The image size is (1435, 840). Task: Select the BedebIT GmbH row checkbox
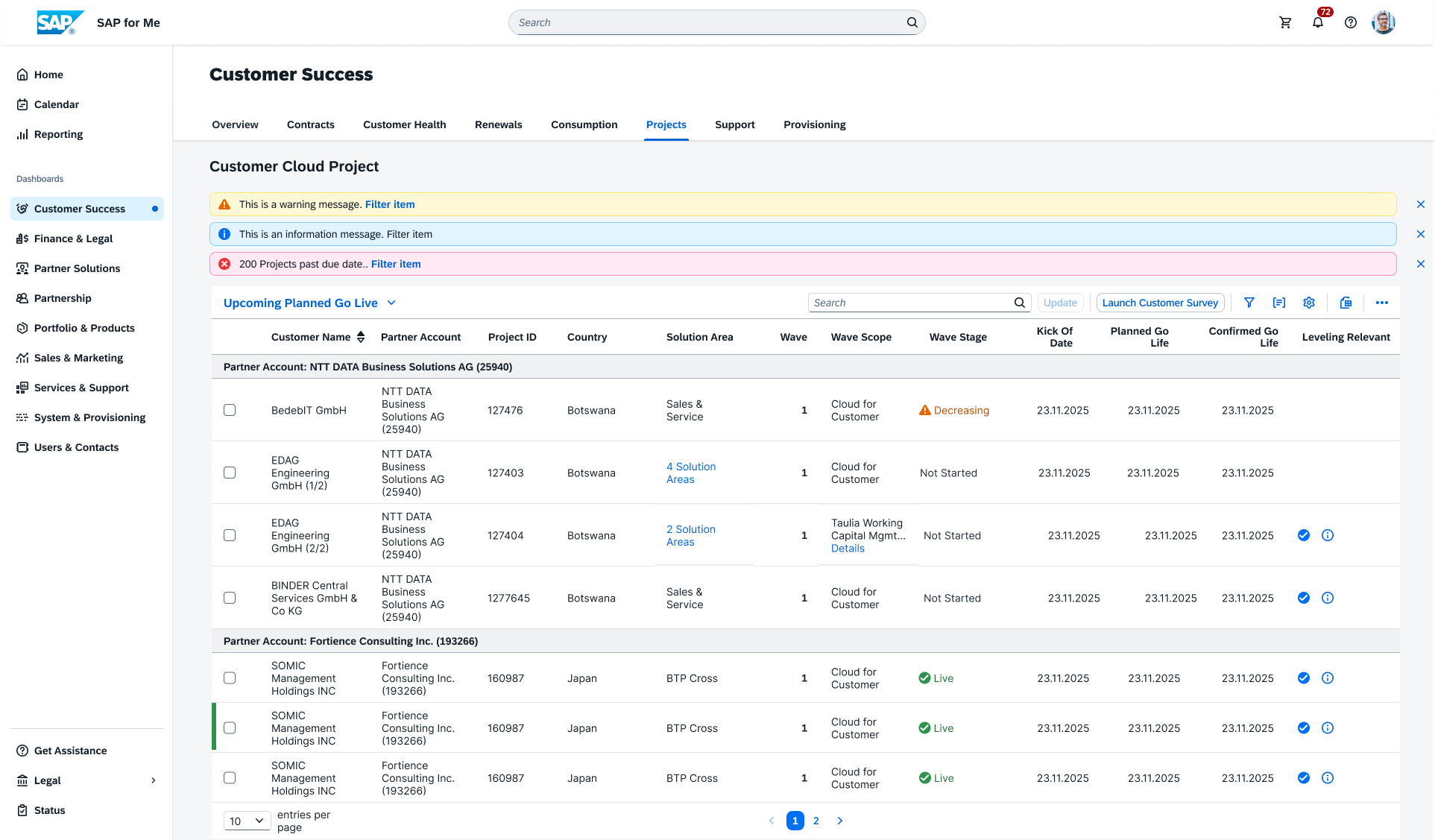click(x=230, y=410)
